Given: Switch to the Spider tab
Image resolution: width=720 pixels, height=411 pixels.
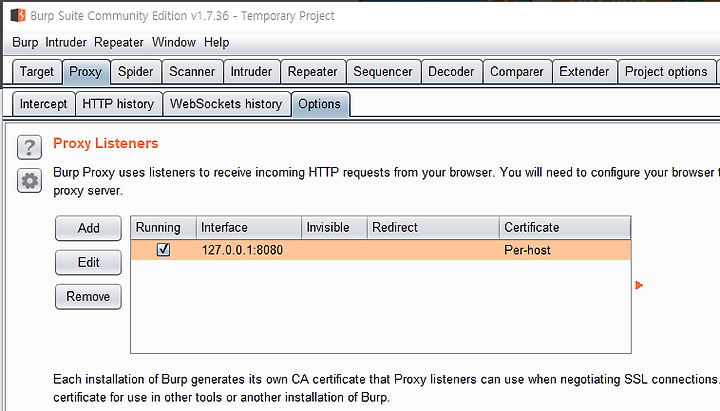Looking at the screenshot, I should pos(135,72).
